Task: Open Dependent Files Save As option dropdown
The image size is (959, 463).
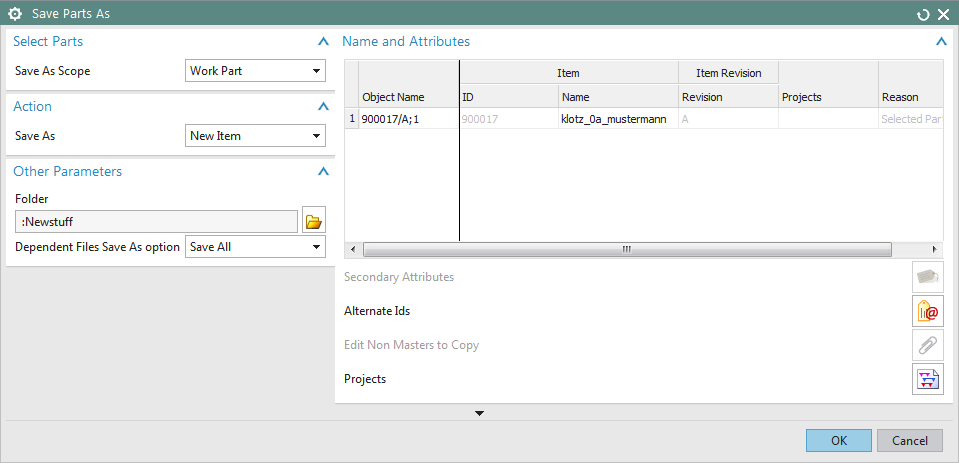Action: [255, 247]
